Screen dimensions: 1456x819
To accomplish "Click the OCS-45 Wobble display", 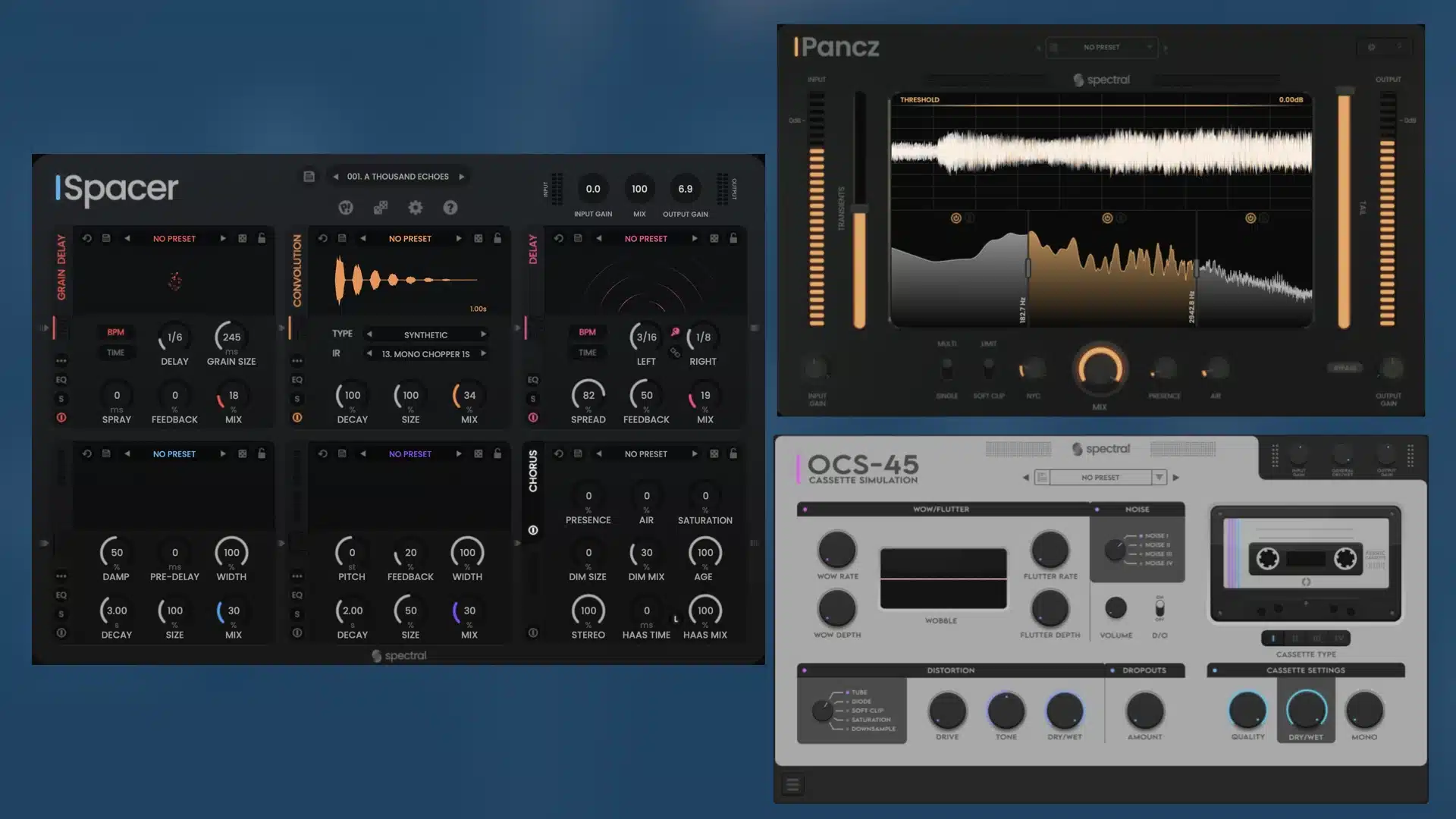I will 943,579.
